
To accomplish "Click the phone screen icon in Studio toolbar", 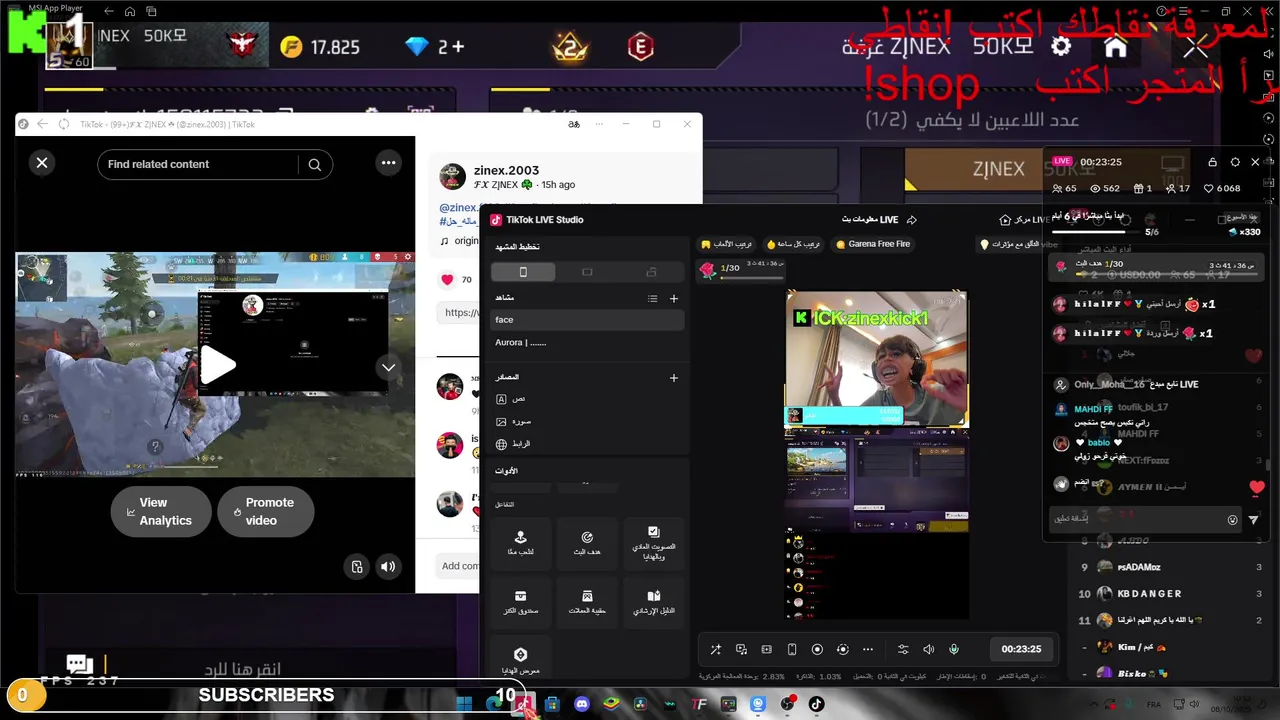I will (792, 649).
